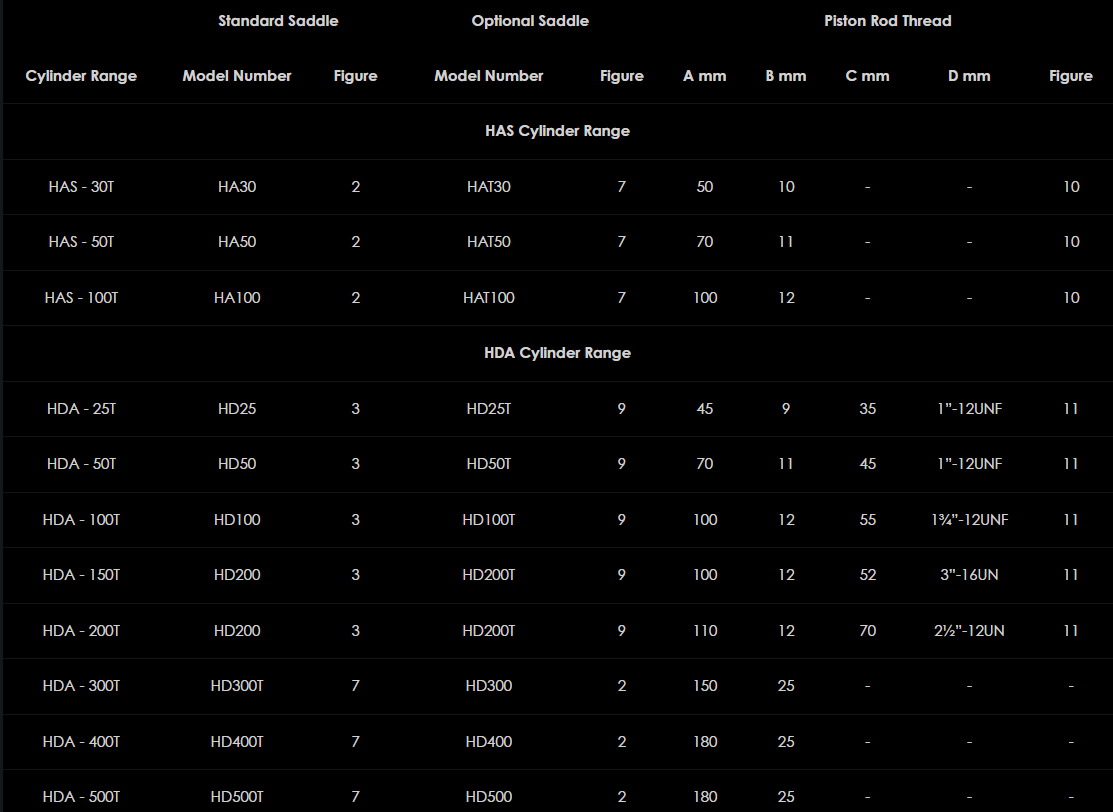Select the HDA Cylinder Range section heading
This screenshot has height=812, width=1113.
(x=557, y=353)
